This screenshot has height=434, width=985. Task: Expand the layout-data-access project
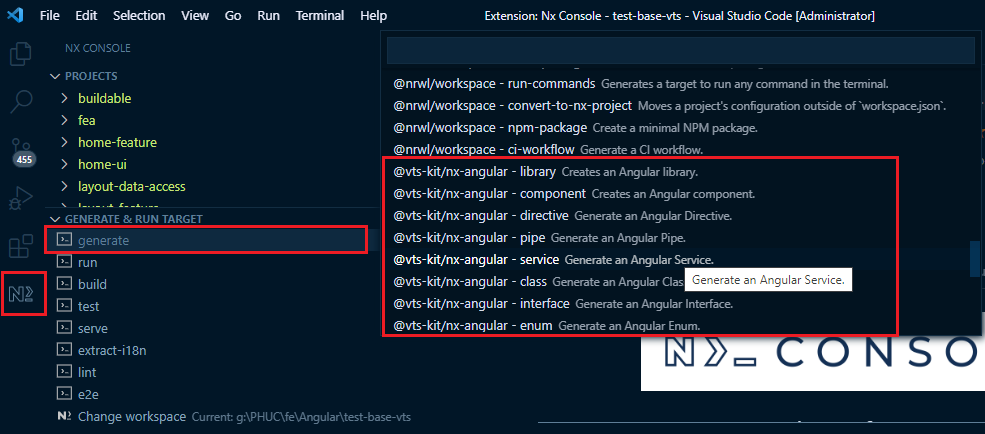point(65,187)
